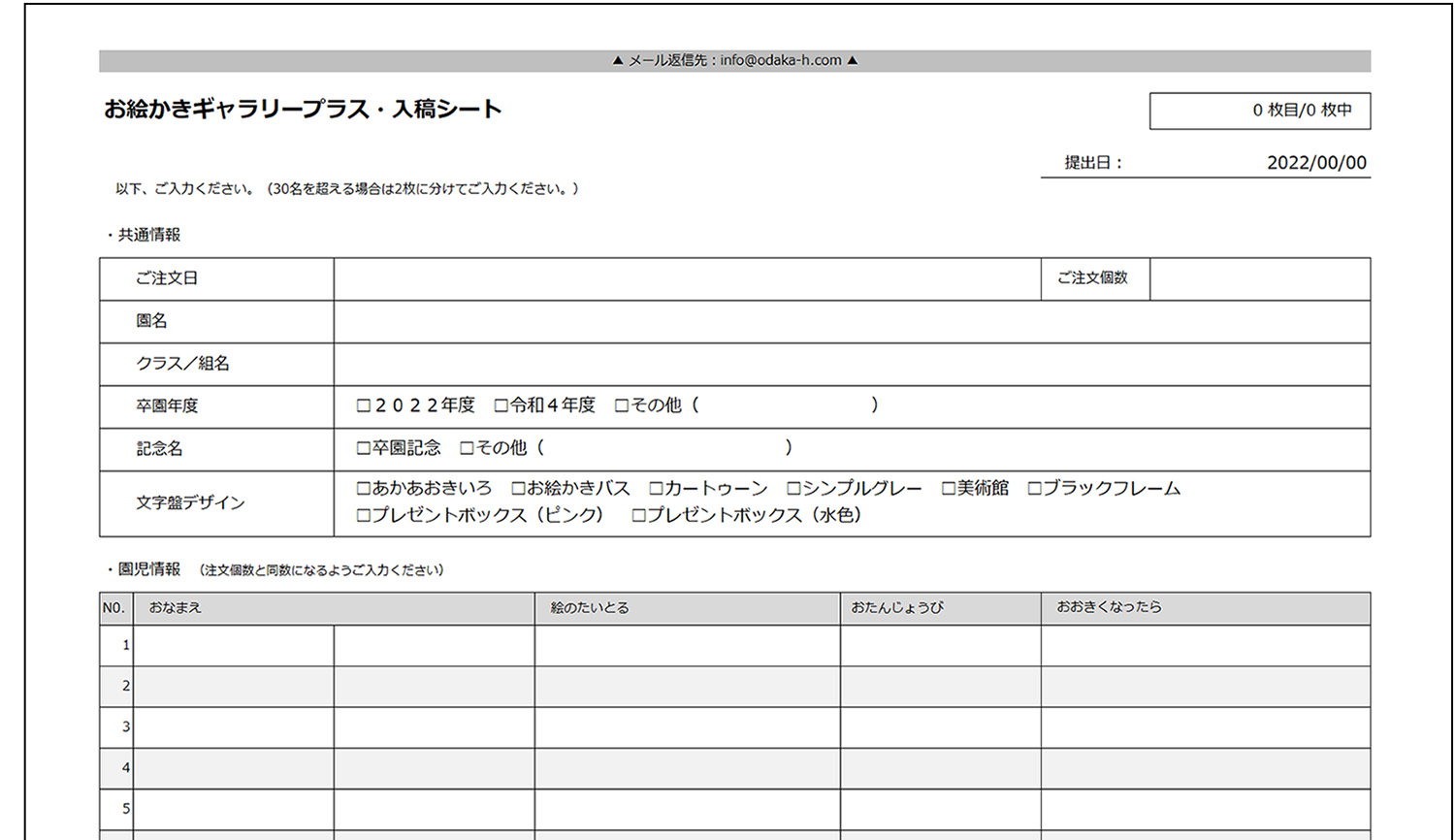Image resolution: width=1455 pixels, height=840 pixels.
Task: Click the second おなまえ cell in row 2
Action: click(435, 687)
